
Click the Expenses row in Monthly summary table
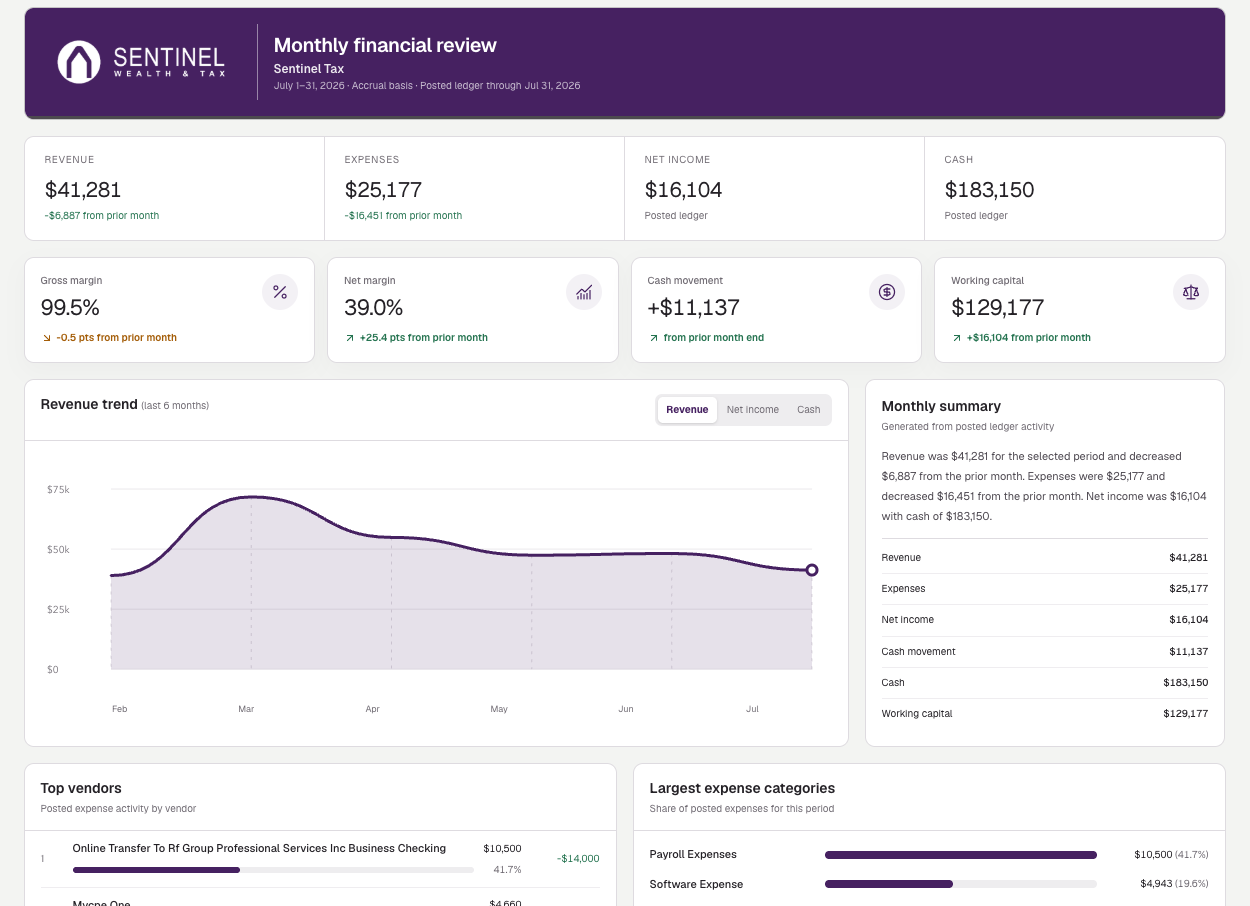1045,589
